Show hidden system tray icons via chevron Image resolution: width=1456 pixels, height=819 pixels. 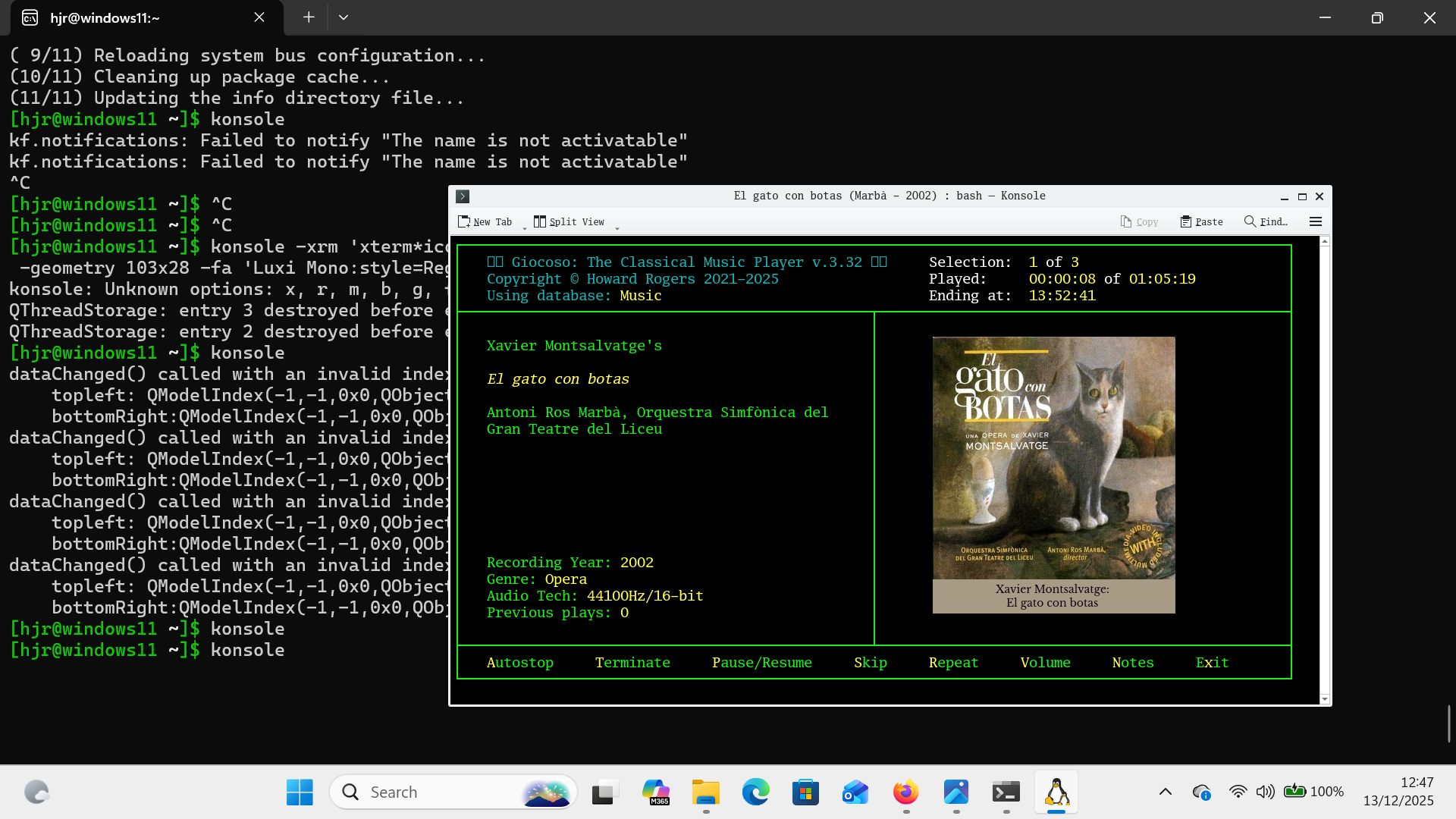point(1166,792)
